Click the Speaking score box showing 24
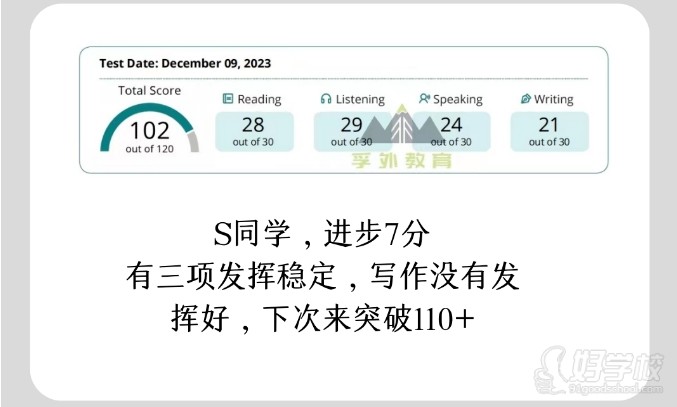677x407 pixels. pyautogui.click(x=451, y=132)
